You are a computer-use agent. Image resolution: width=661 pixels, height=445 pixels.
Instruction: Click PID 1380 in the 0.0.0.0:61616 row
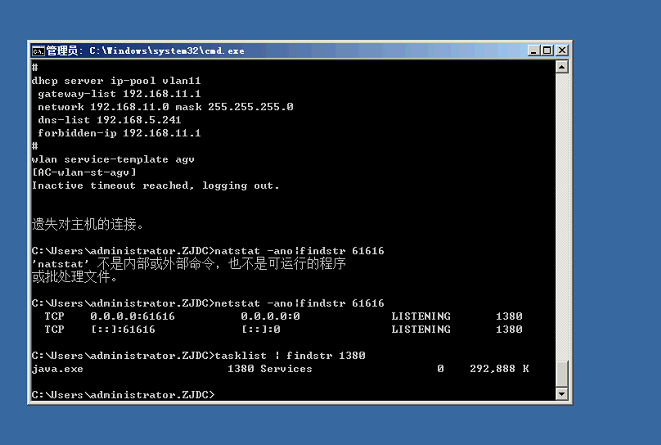coord(509,316)
